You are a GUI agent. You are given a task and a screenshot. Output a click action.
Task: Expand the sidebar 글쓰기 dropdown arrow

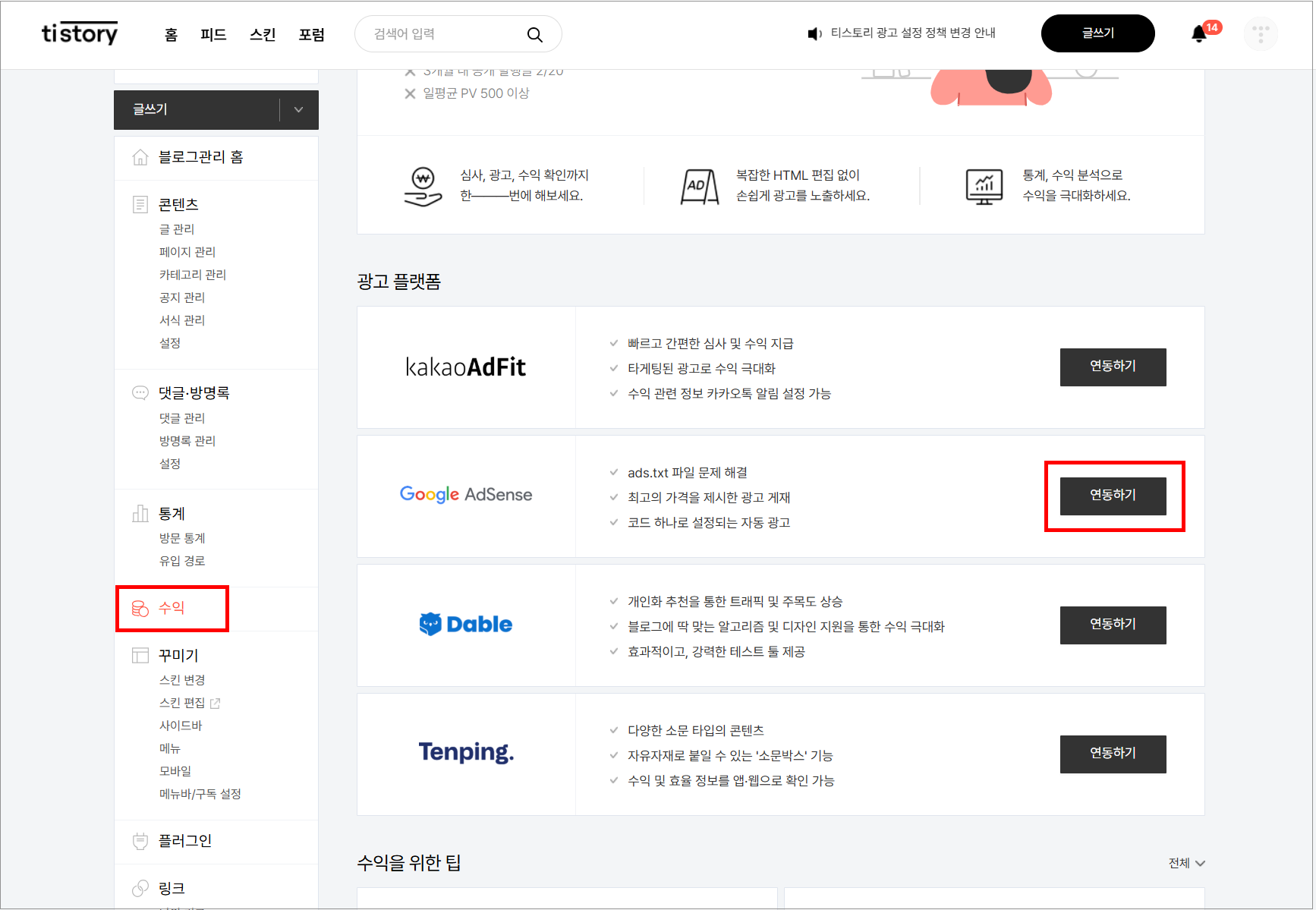tap(299, 110)
